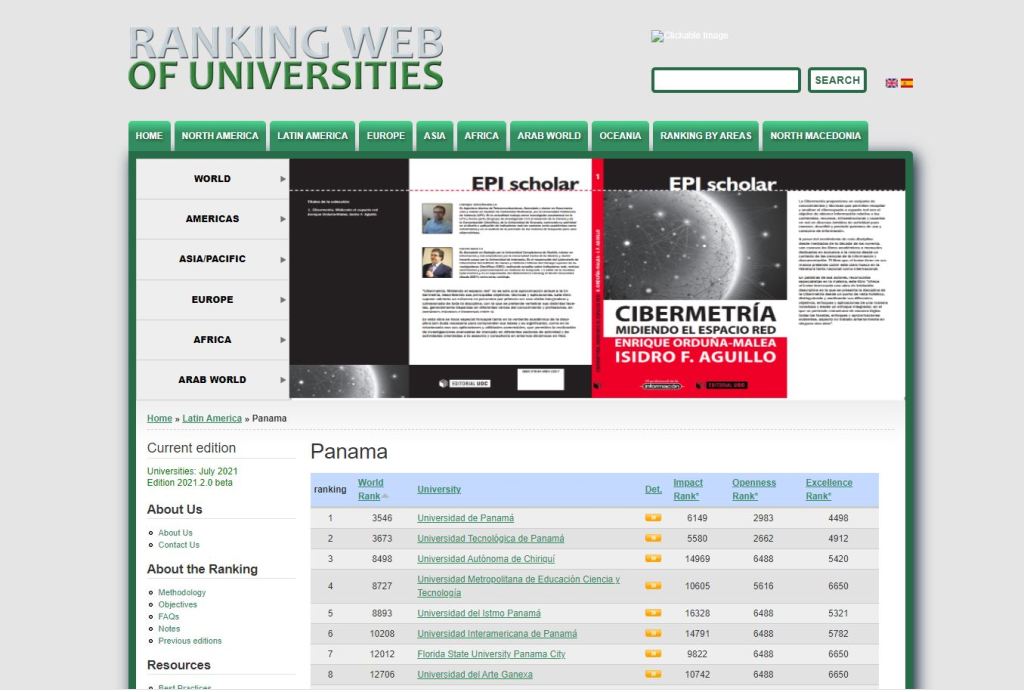The width and height of the screenshot is (1024, 692).
Task: Select the Europe navigation tab
Action: pos(385,136)
